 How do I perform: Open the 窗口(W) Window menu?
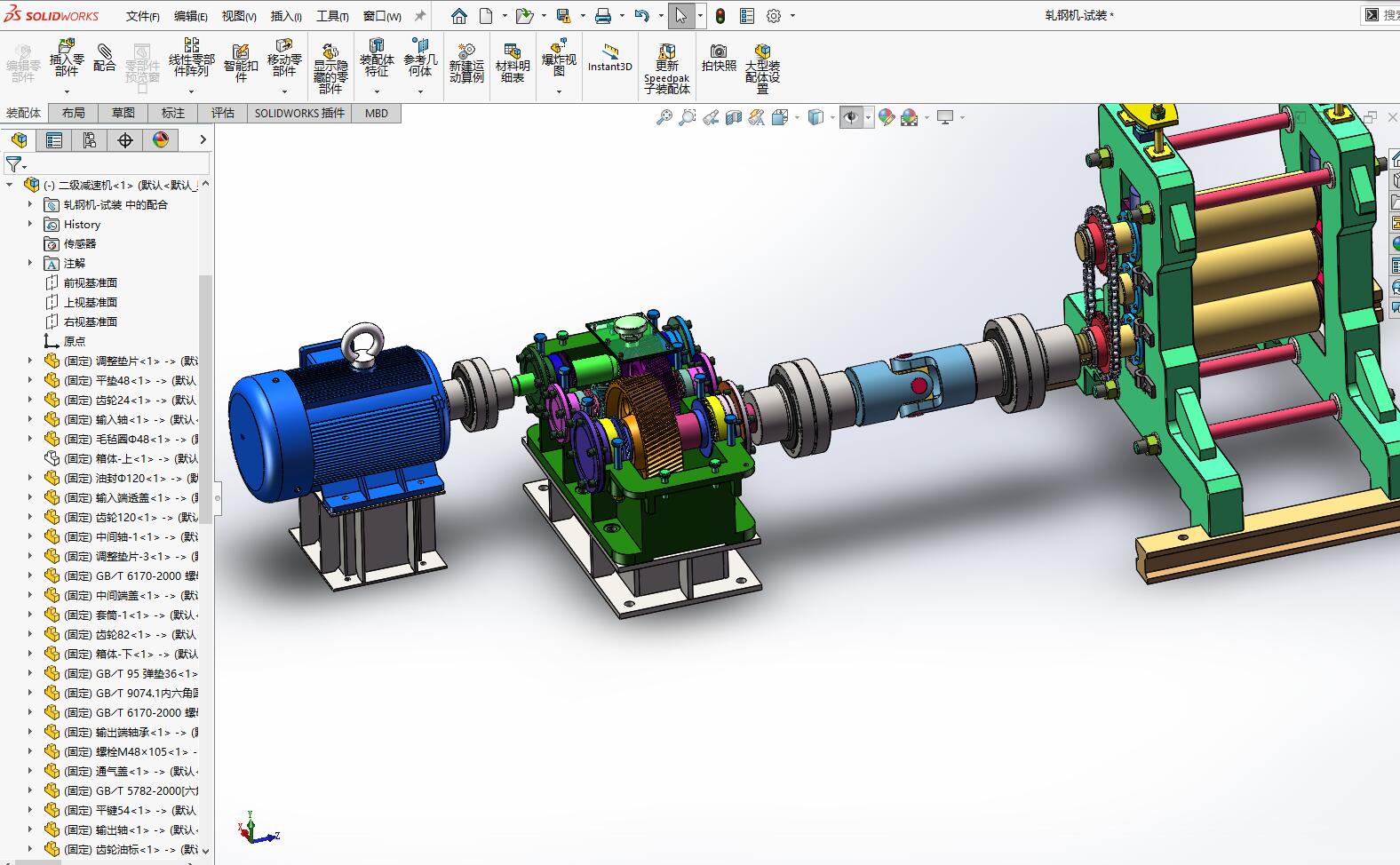pyautogui.click(x=382, y=16)
